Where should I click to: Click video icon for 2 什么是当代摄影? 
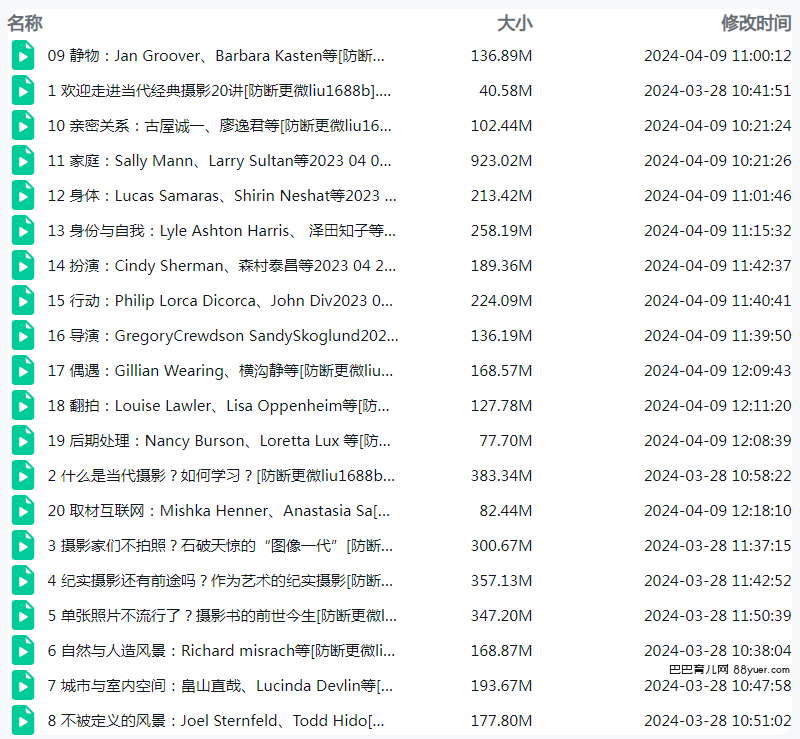pyautogui.click(x=23, y=476)
